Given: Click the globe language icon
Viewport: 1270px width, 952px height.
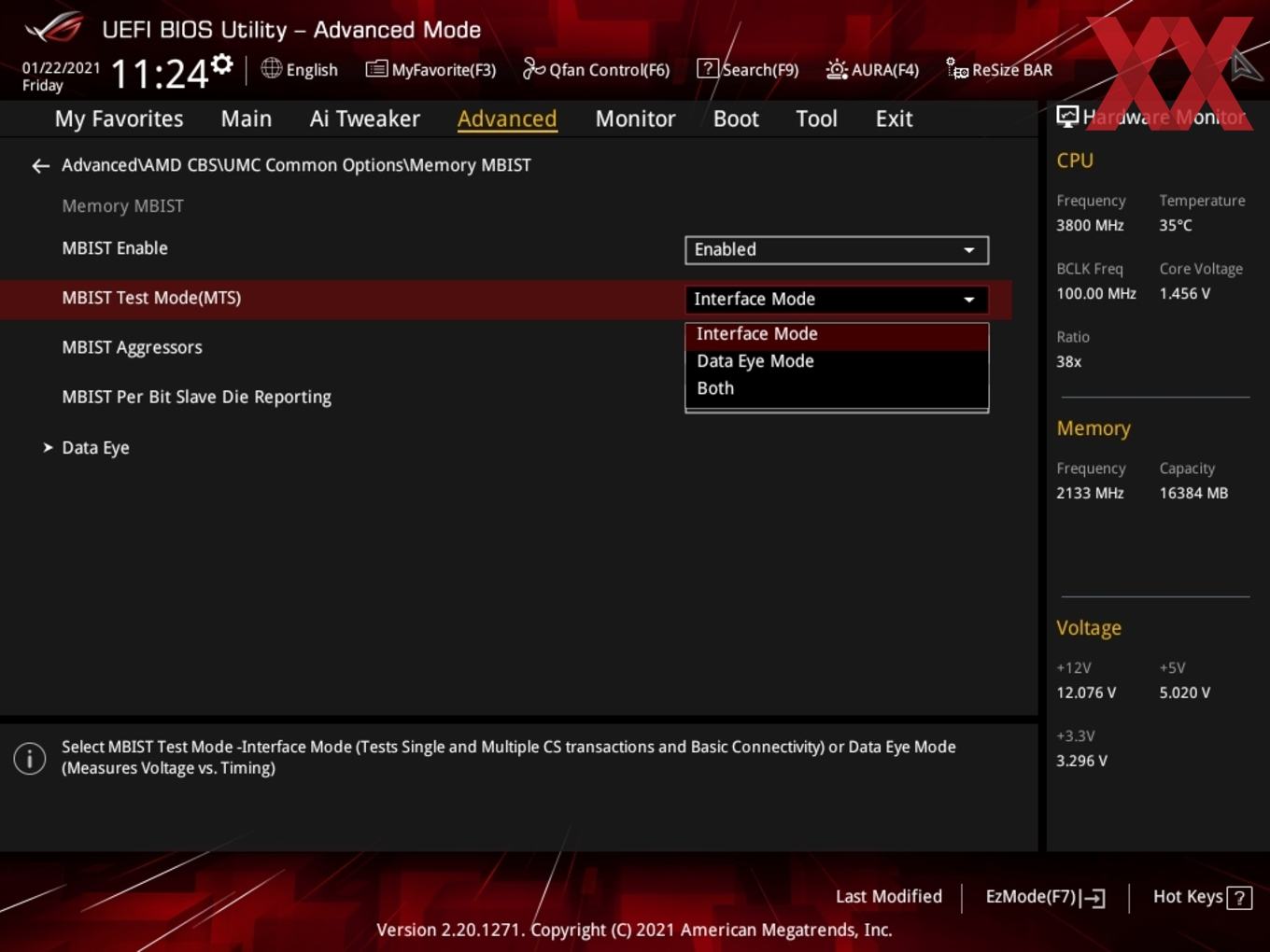Looking at the screenshot, I should (271, 68).
